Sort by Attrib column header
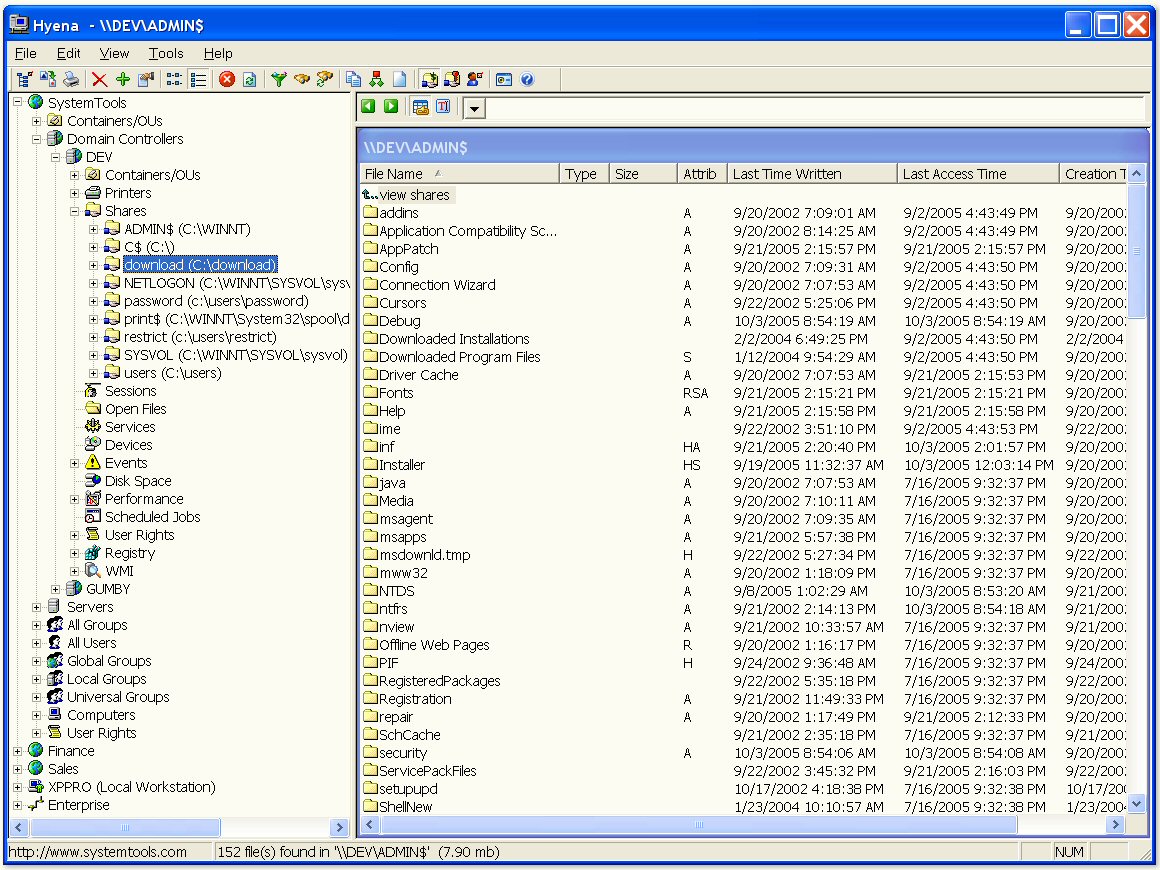 click(701, 174)
